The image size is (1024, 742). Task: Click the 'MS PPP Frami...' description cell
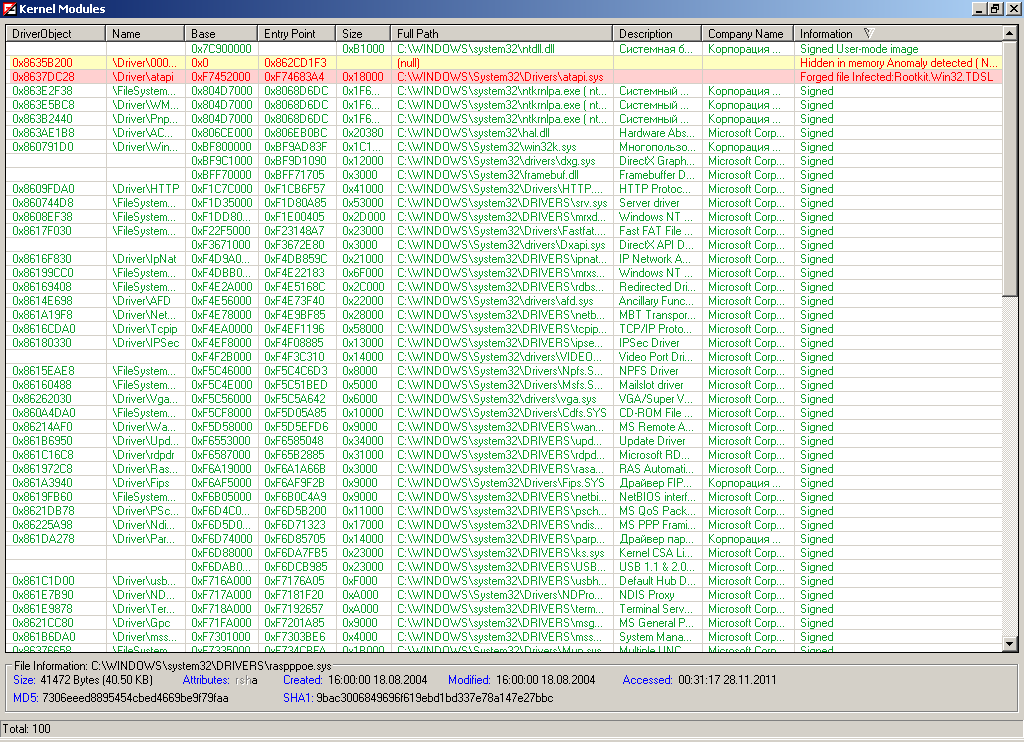coord(656,524)
